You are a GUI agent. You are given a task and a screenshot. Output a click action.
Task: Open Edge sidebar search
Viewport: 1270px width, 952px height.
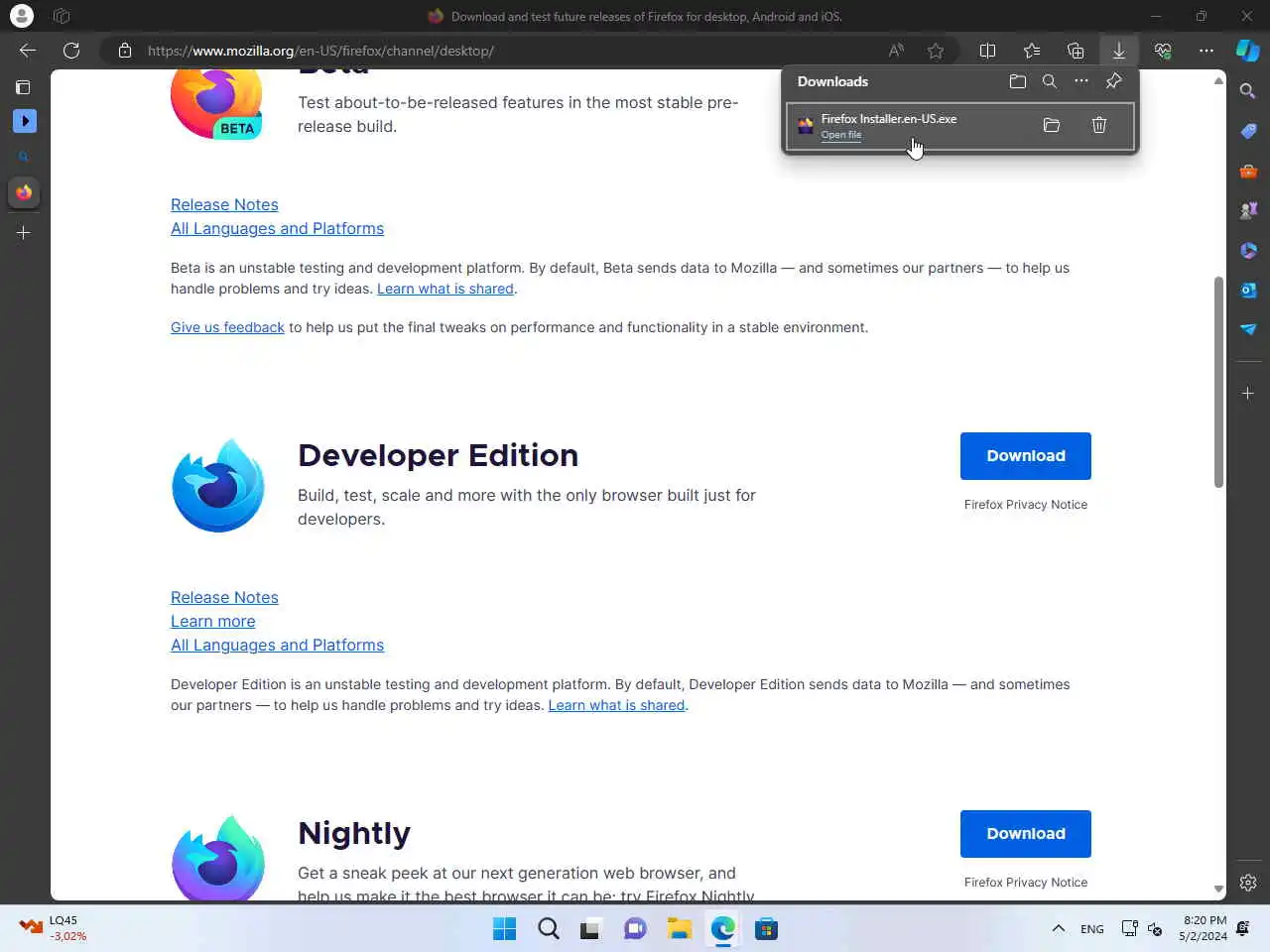click(x=1248, y=91)
